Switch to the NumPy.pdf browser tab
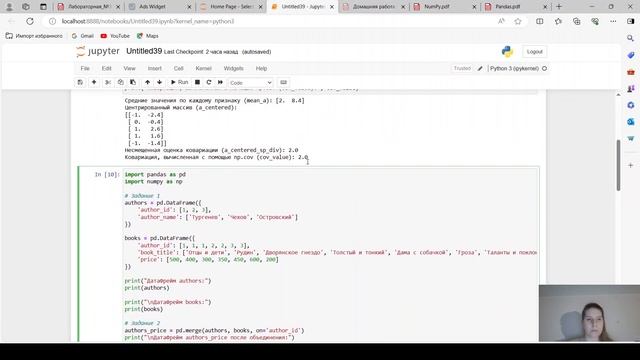Image resolution: width=640 pixels, height=360 pixels. click(x=445, y=7)
